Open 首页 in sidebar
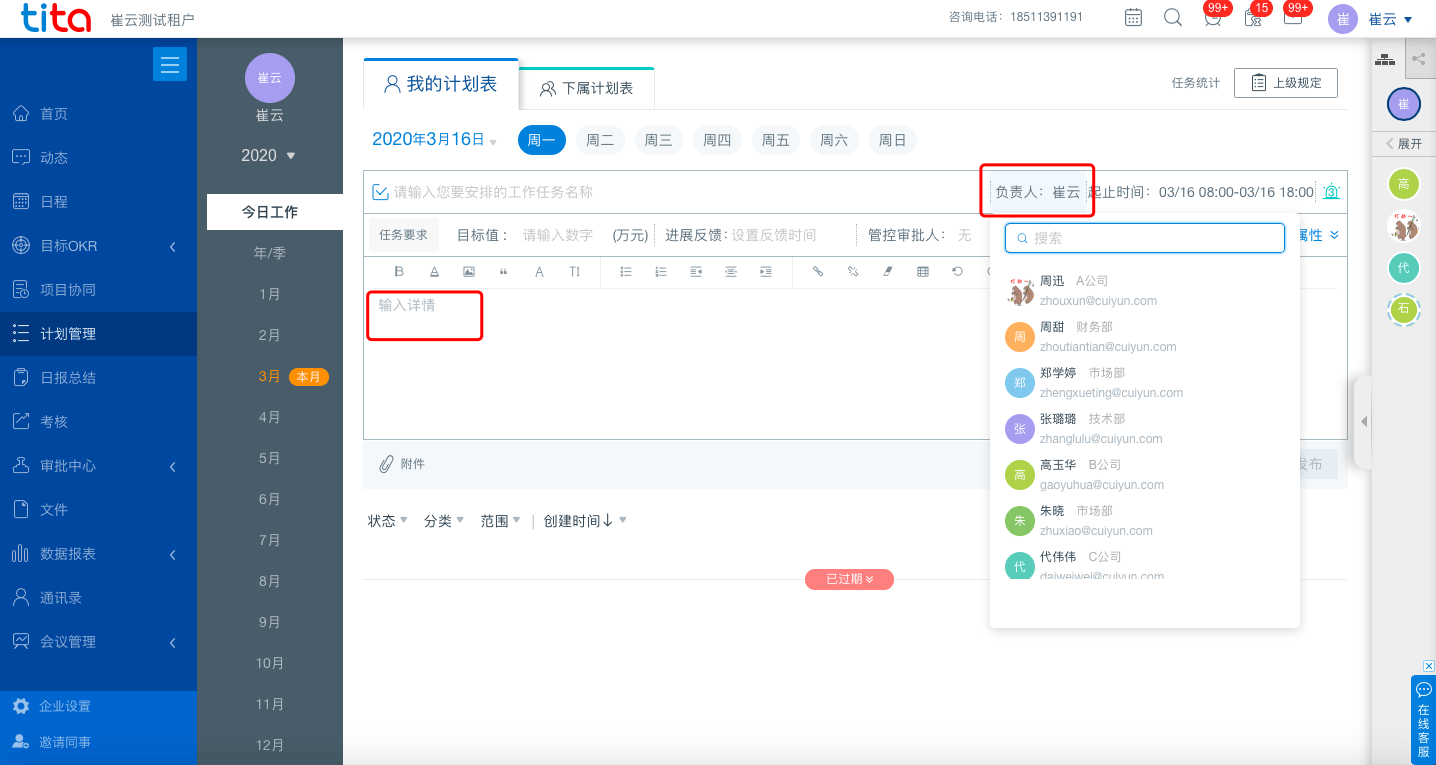The image size is (1436, 765). pyautogui.click(x=98, y=114)
